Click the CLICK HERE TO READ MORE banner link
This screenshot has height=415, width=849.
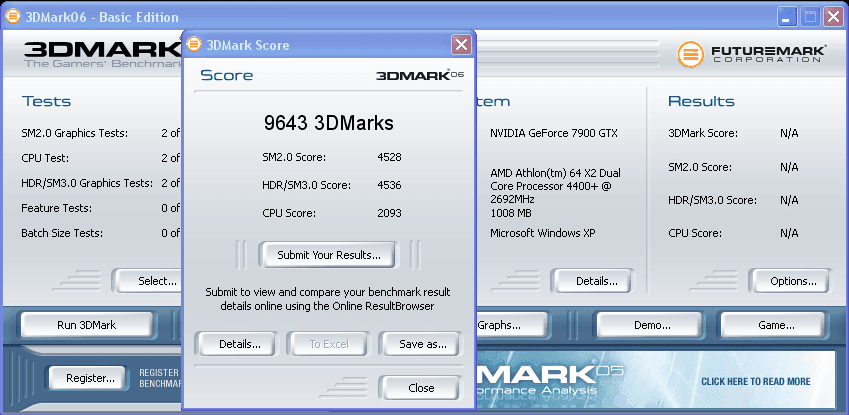pyautogui.click(x=755, y=381)
